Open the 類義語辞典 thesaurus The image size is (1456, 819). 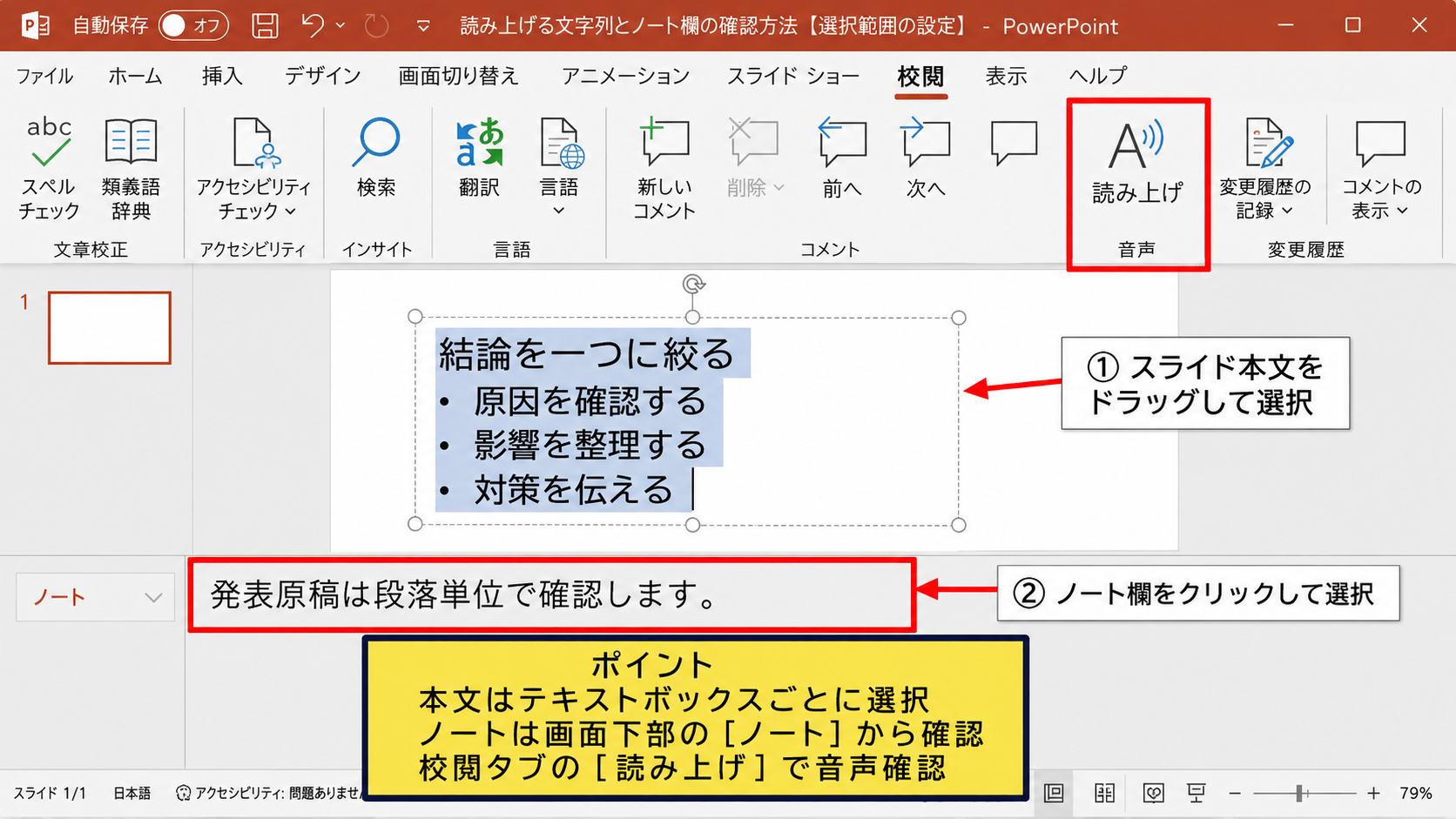(131, 169)
